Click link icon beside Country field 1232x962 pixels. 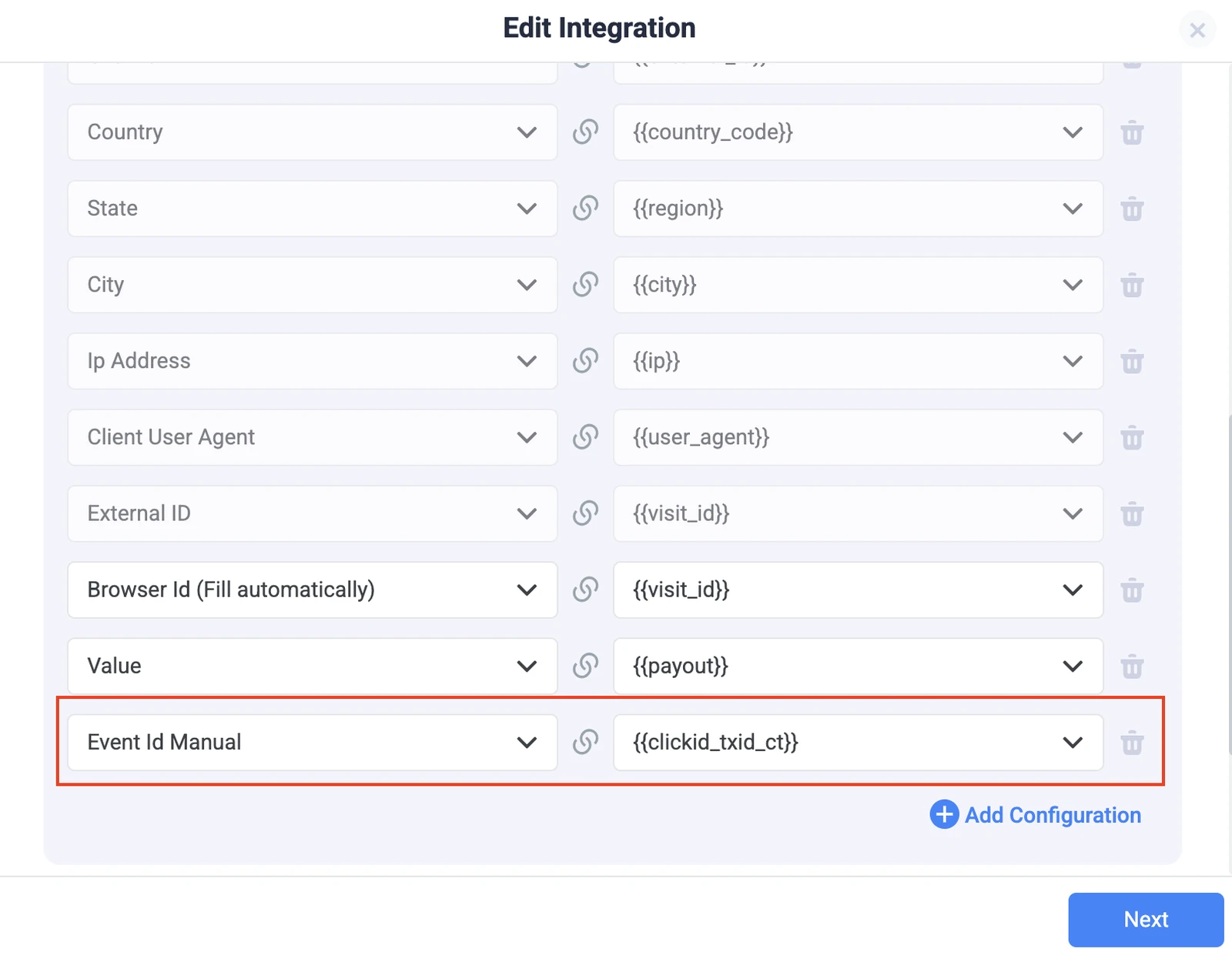coord(585,132)
